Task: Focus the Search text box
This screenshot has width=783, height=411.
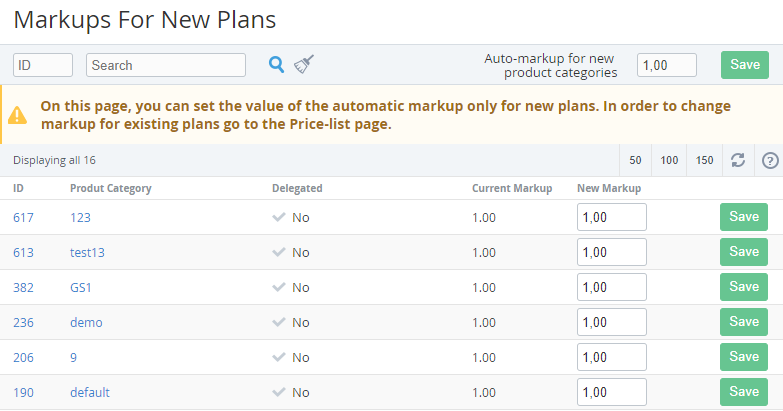Action: [x=166, y=65]
